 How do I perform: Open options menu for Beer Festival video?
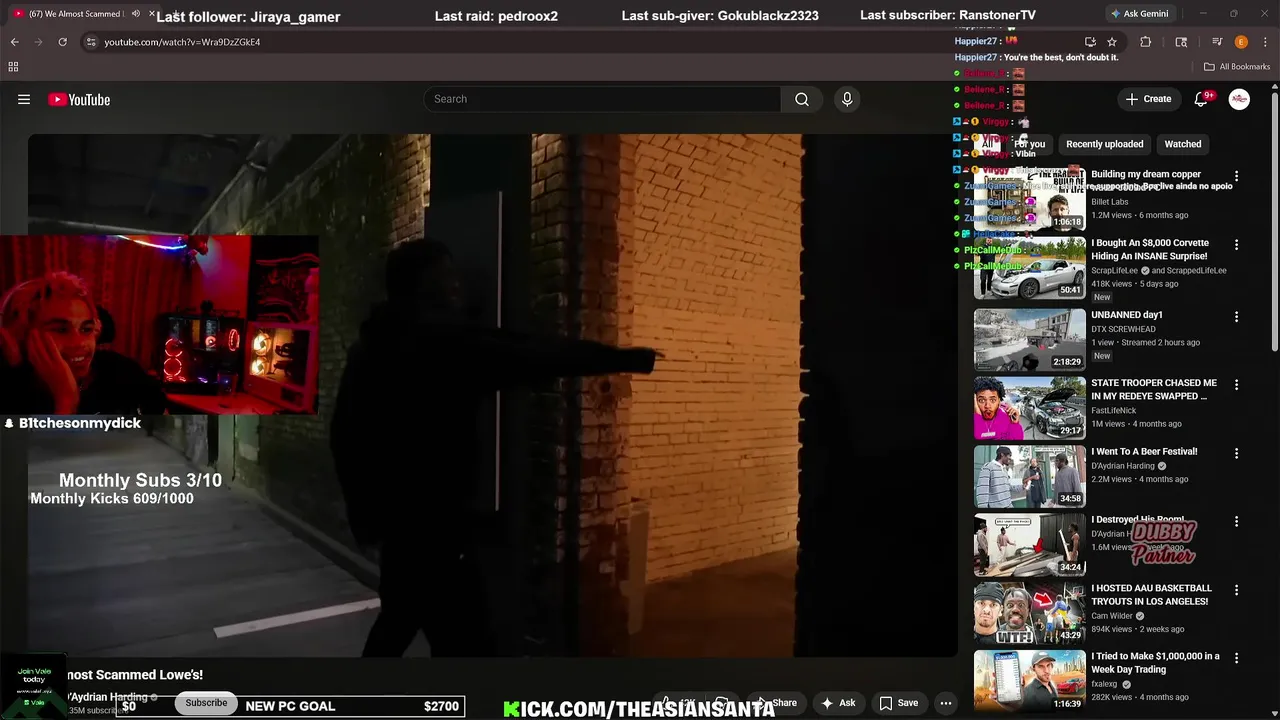(x=1236, y=453)
